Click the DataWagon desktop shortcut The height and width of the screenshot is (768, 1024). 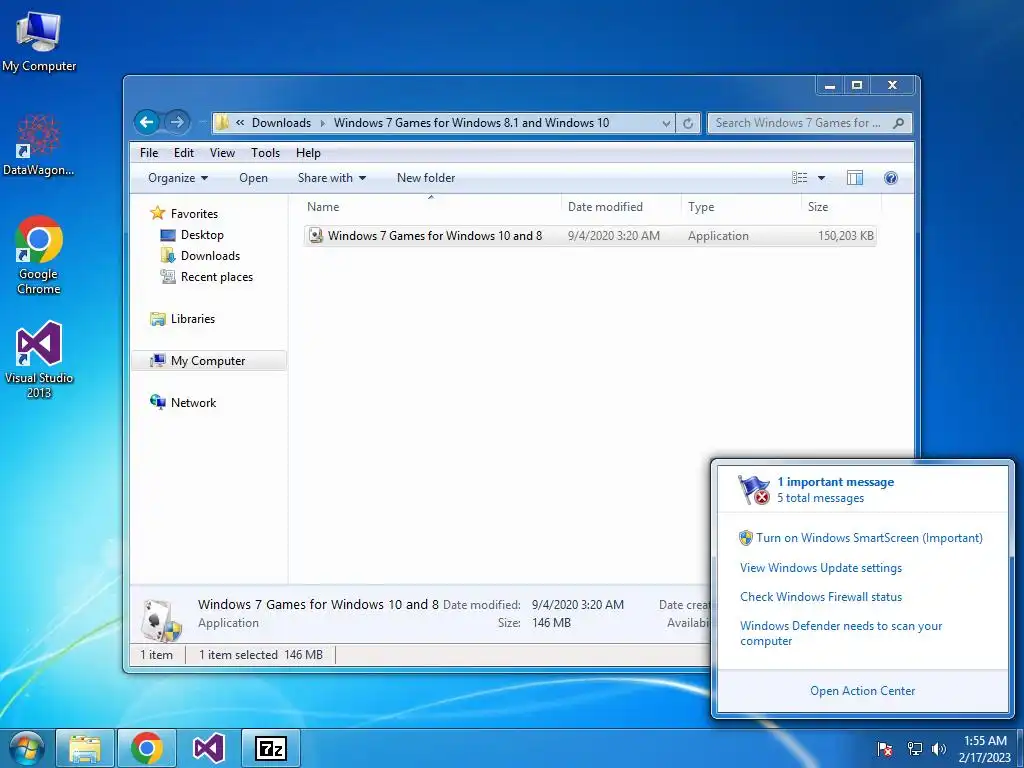[39, 145]
